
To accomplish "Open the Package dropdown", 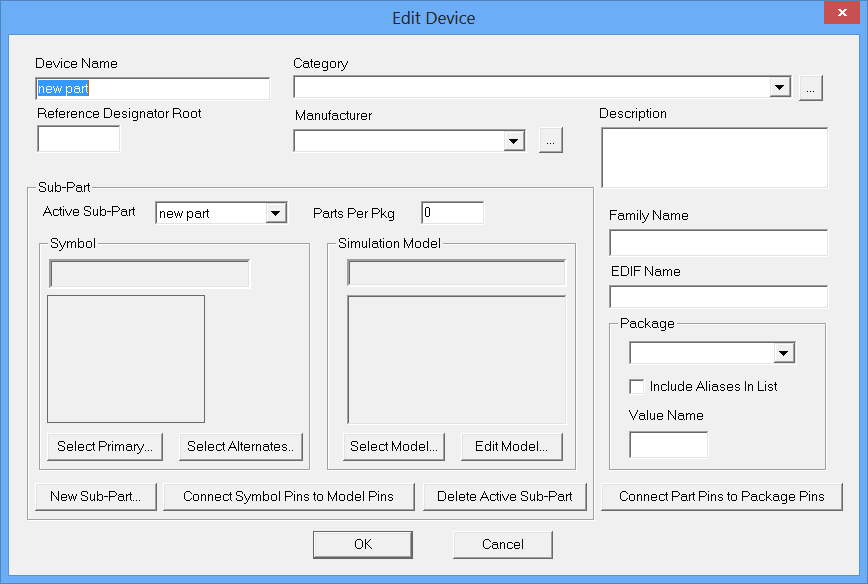I will (x=783, y=353).
